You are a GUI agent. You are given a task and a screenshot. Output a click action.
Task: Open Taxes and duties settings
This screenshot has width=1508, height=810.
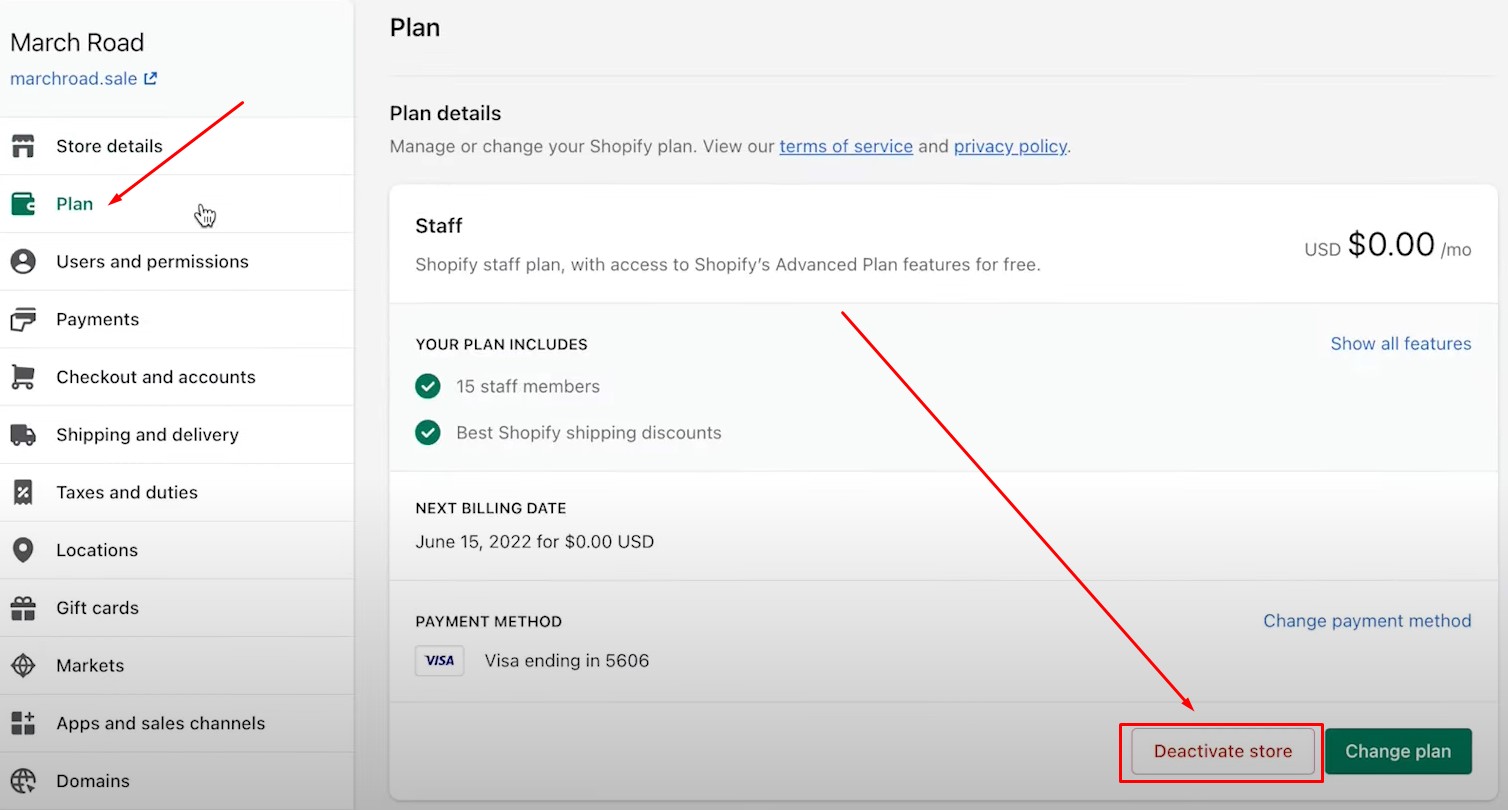click(176, 492)
